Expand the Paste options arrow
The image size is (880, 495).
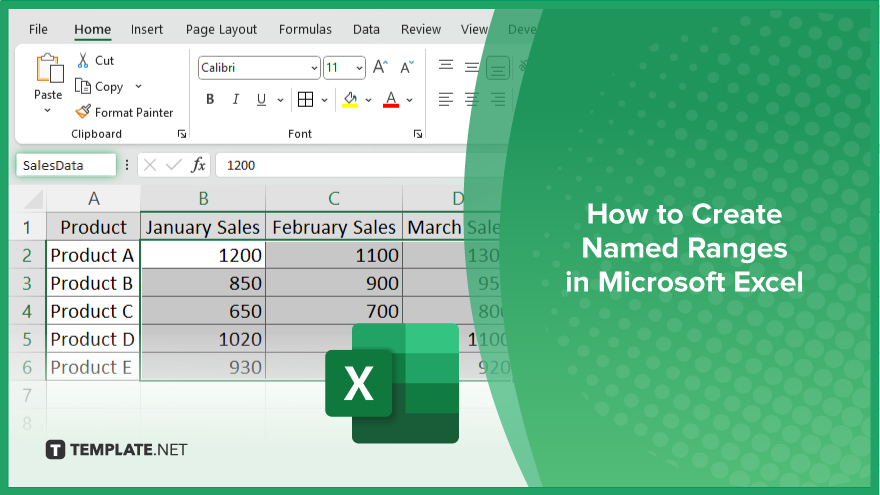[48, 111]
